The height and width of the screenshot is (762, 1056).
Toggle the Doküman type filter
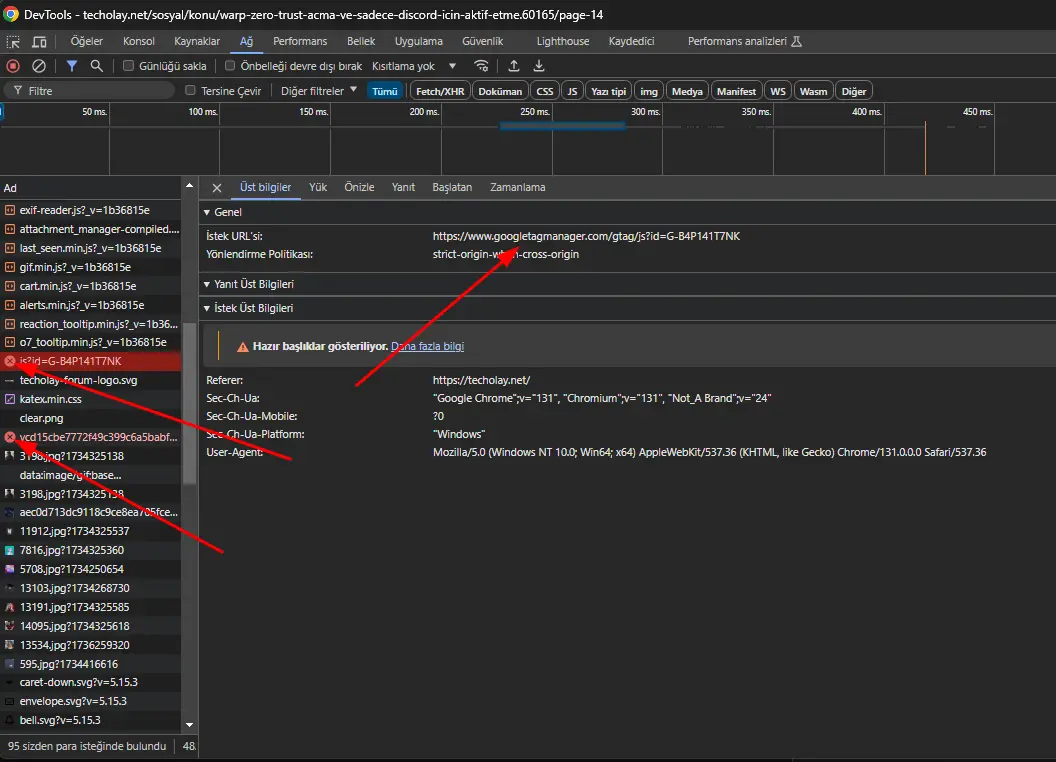pyautogui.click(x=500, y=91)
